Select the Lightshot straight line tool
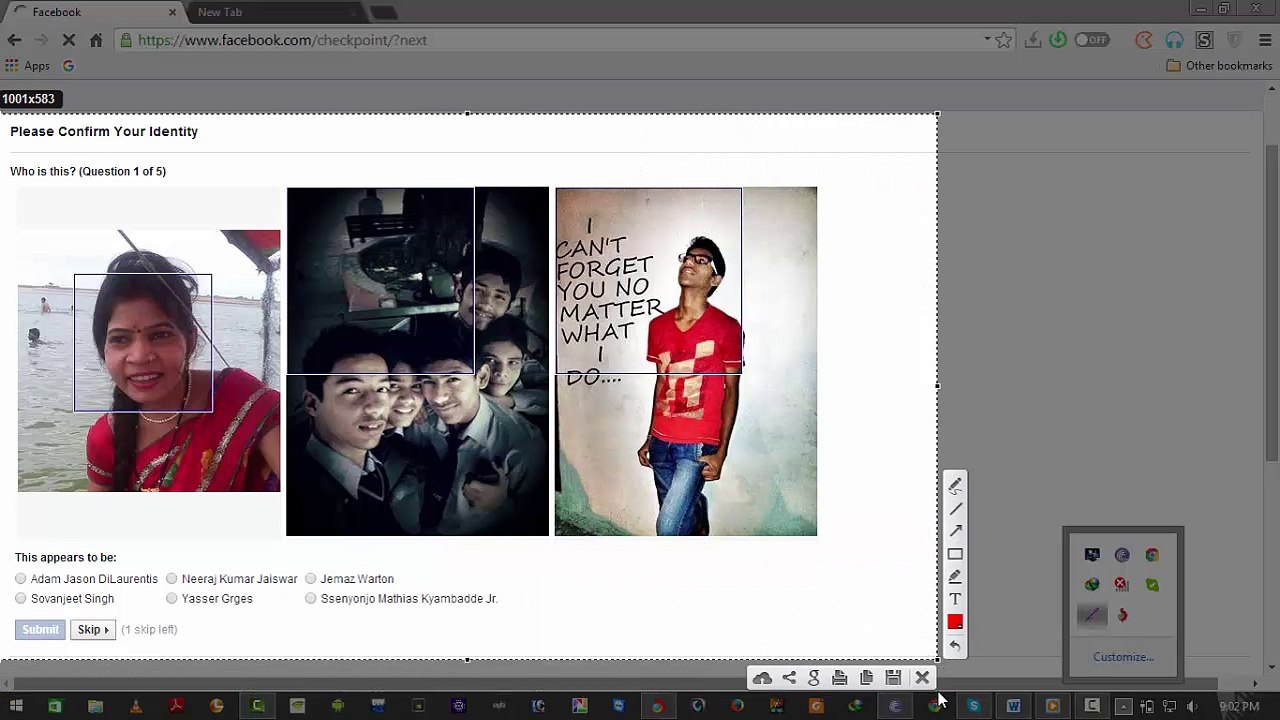 (x=955, y=508)
